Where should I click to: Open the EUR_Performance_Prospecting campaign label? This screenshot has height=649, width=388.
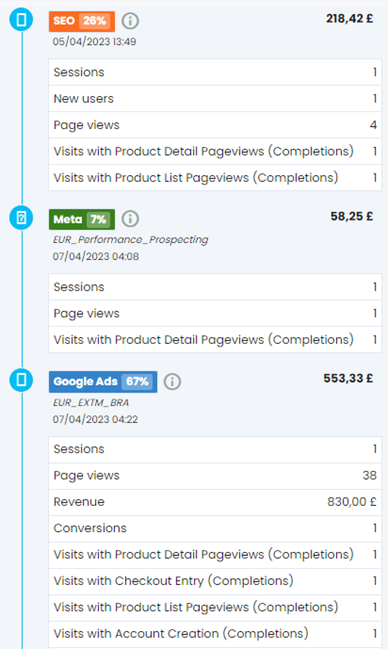(130, 240)
